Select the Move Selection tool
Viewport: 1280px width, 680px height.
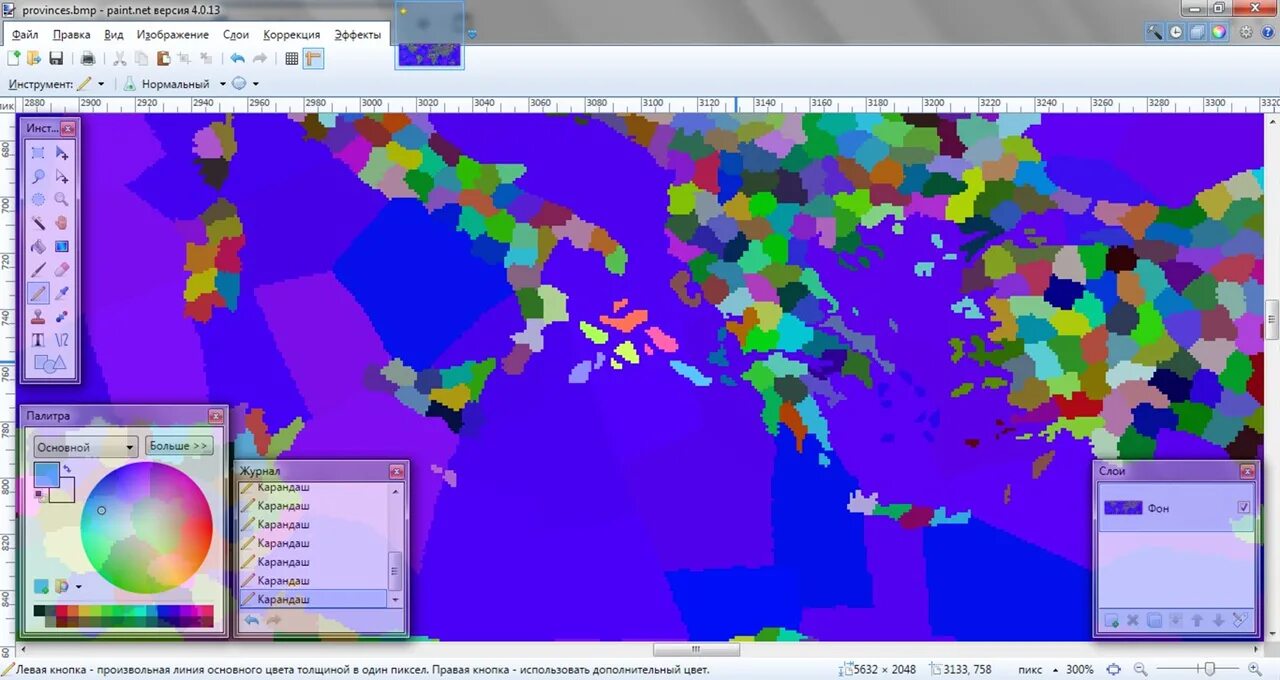62,176
